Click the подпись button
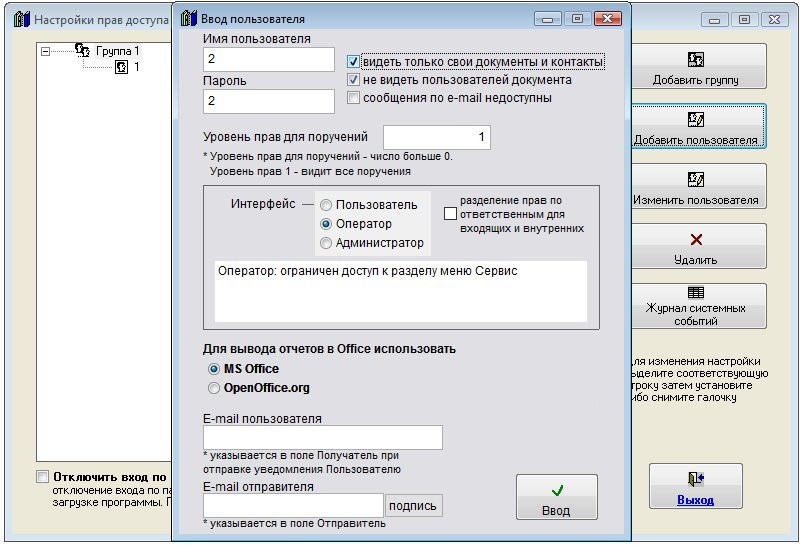Viewport: 802px width, 546px height. point(413,506)
